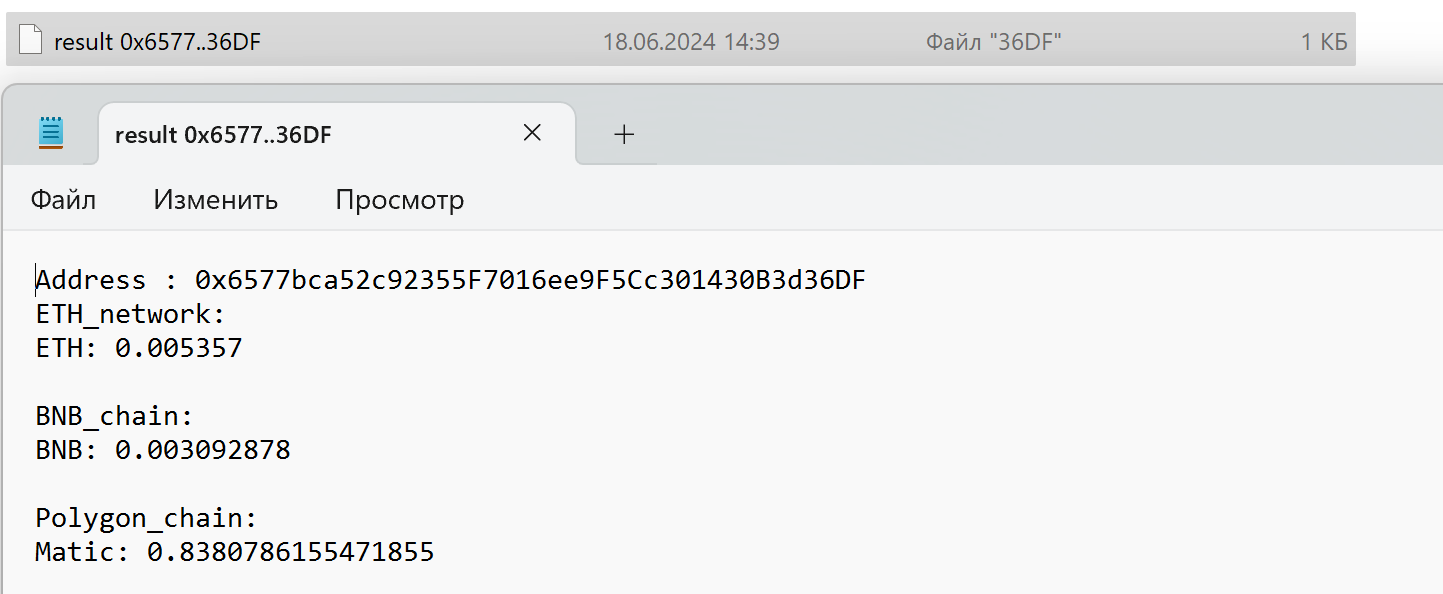
Task: Open the Просмотр menu
Action: 400,200
